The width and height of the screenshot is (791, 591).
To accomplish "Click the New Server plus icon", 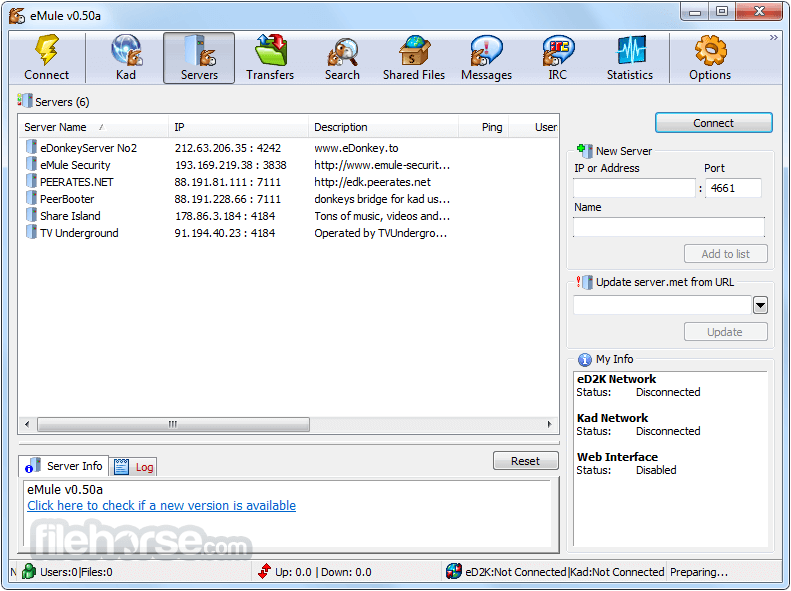I will [585, 150].
